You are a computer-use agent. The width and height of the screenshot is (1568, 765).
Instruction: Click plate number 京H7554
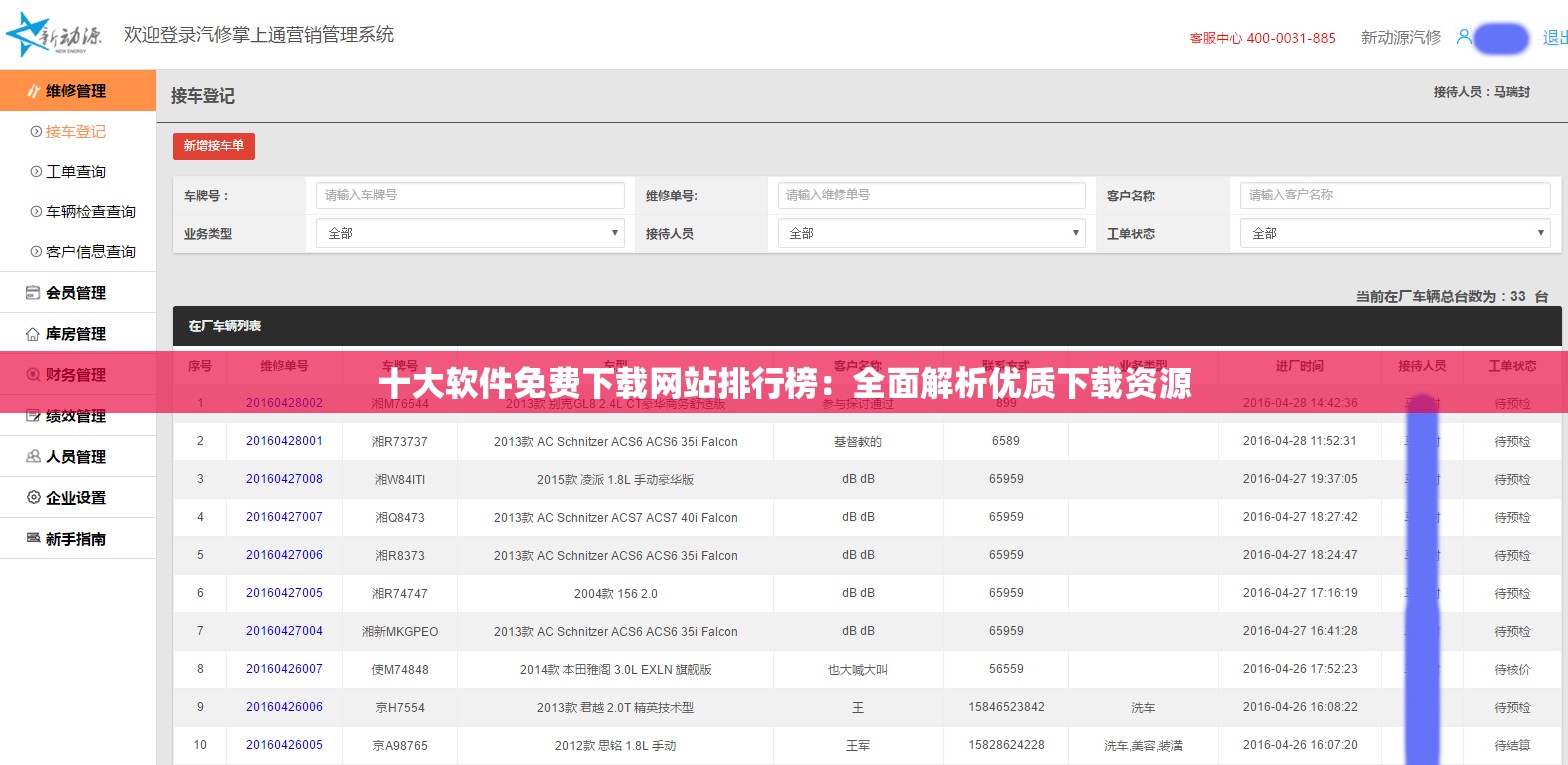[400, 708]
